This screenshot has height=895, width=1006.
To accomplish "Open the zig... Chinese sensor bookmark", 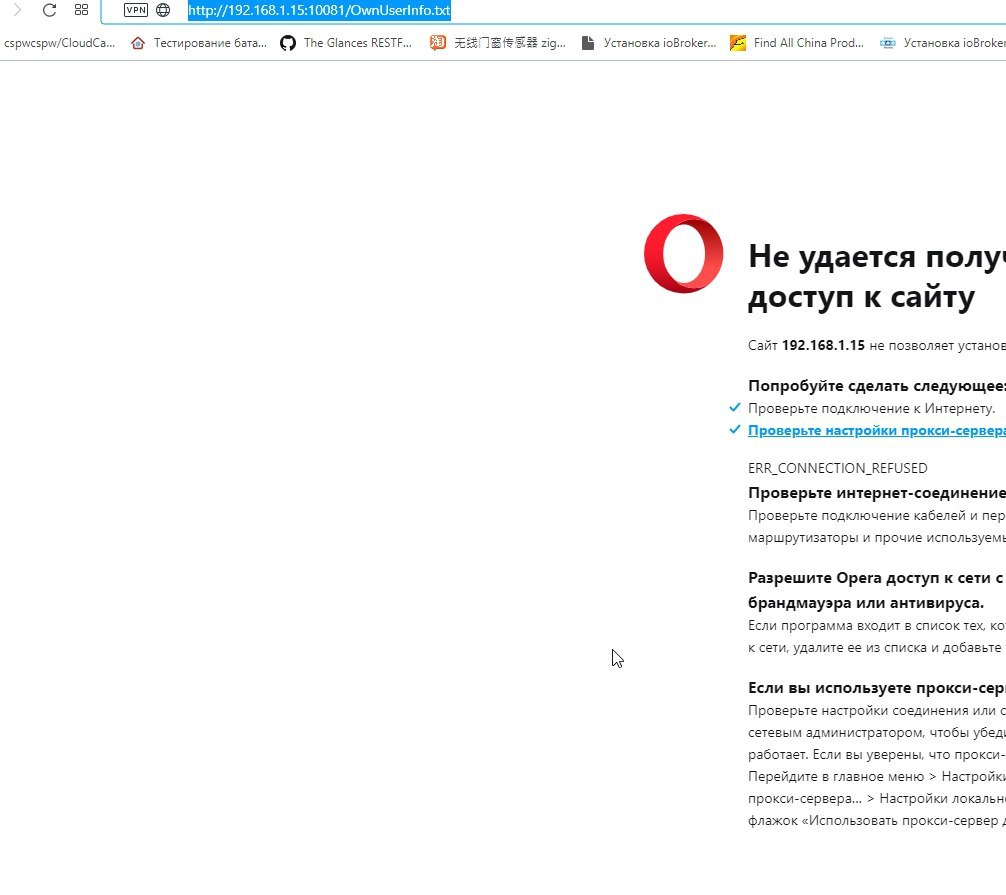I will [509, 43].
